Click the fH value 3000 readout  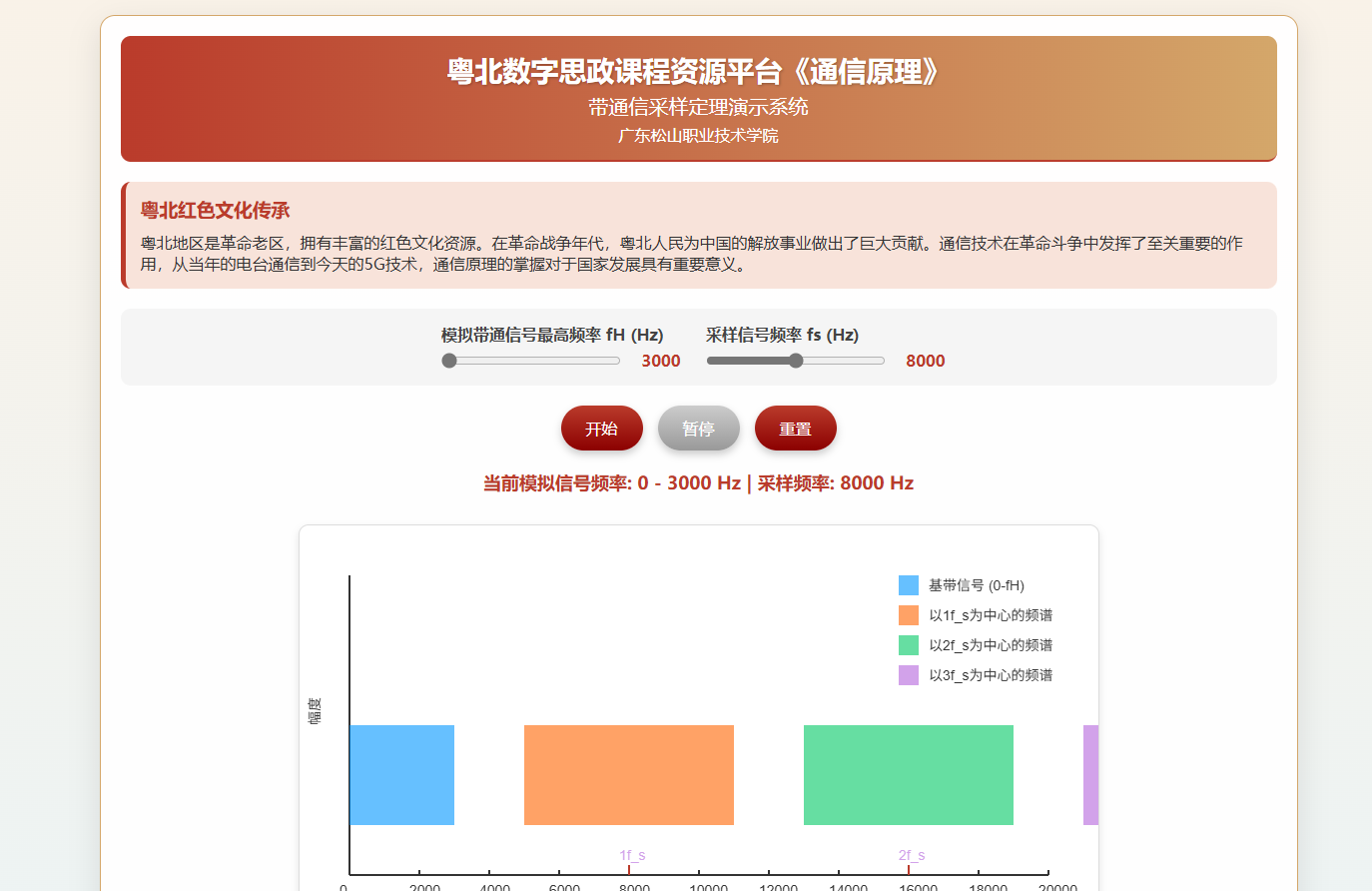pyautogui.click(x=660, y=362)
